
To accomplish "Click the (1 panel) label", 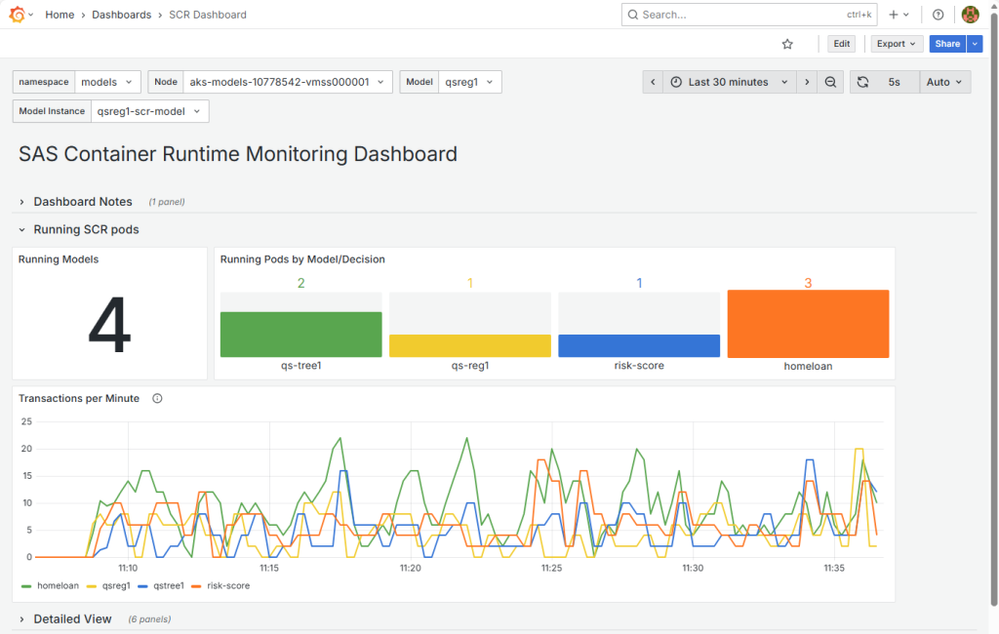I will pos(167,202).
